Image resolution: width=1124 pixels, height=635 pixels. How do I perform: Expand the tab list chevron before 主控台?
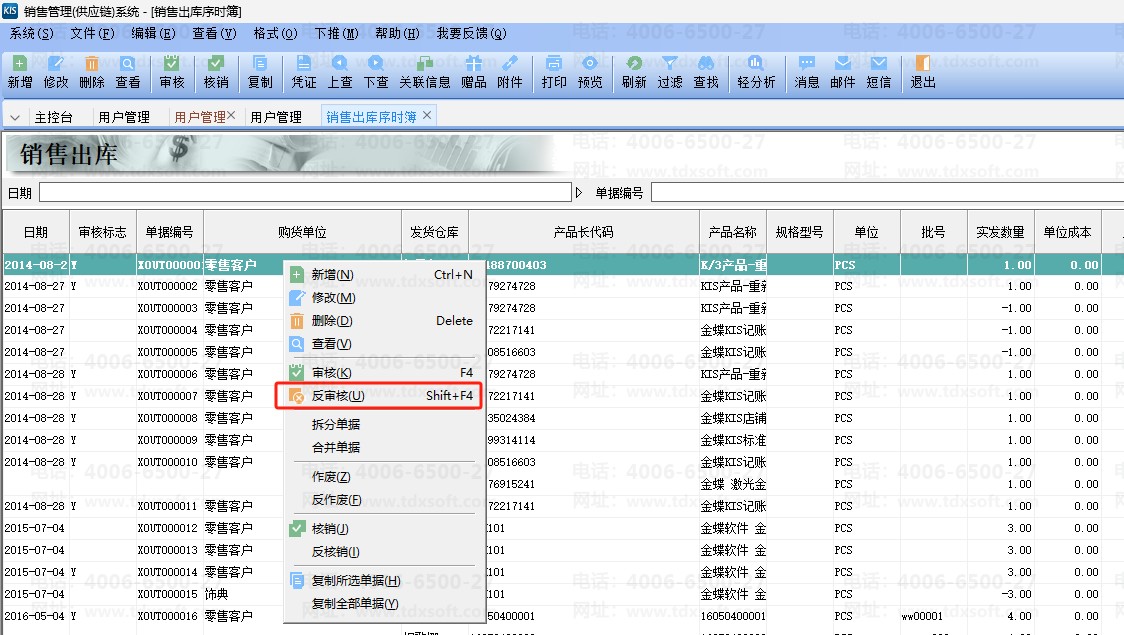15,117
